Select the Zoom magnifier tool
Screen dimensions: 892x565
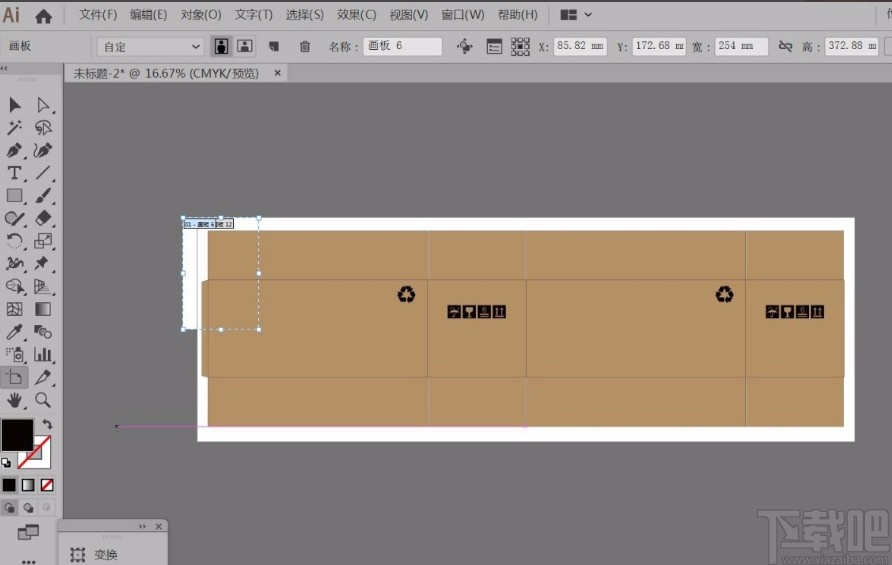(x=43, y=400)
